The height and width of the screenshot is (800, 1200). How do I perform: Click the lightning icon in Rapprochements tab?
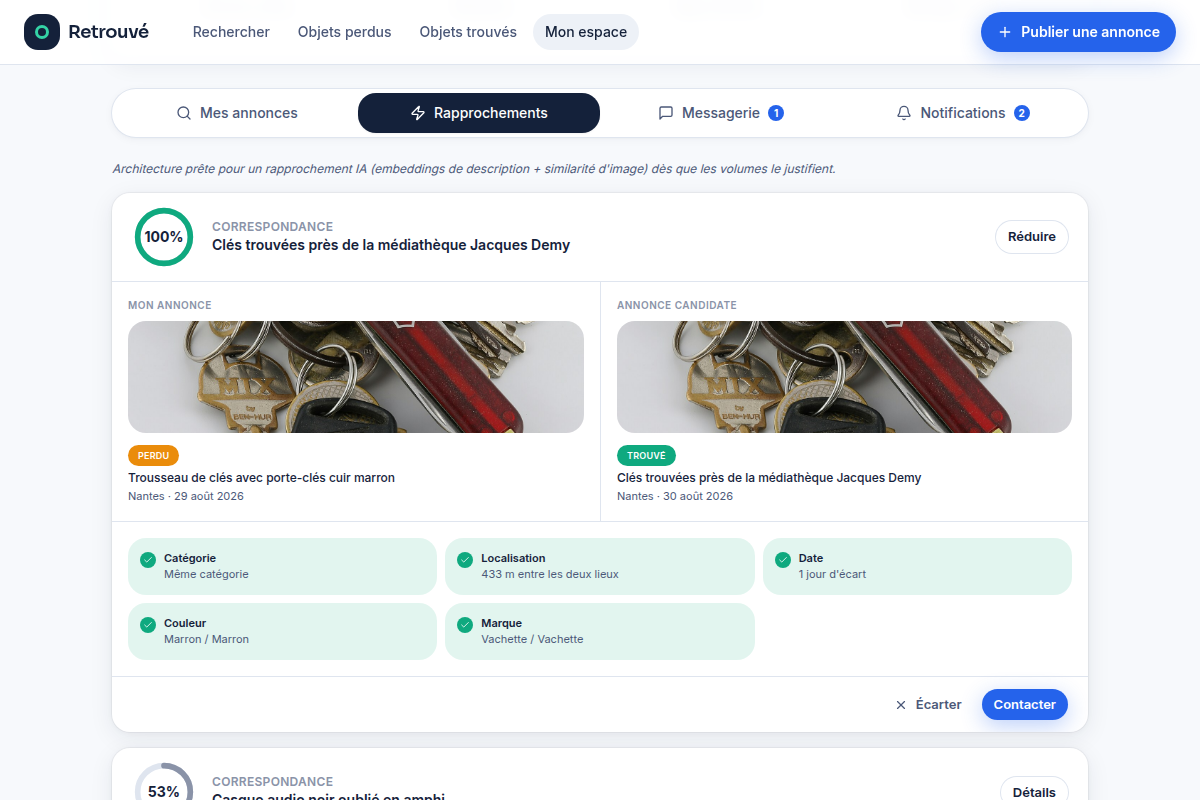(x=418, y=113)
